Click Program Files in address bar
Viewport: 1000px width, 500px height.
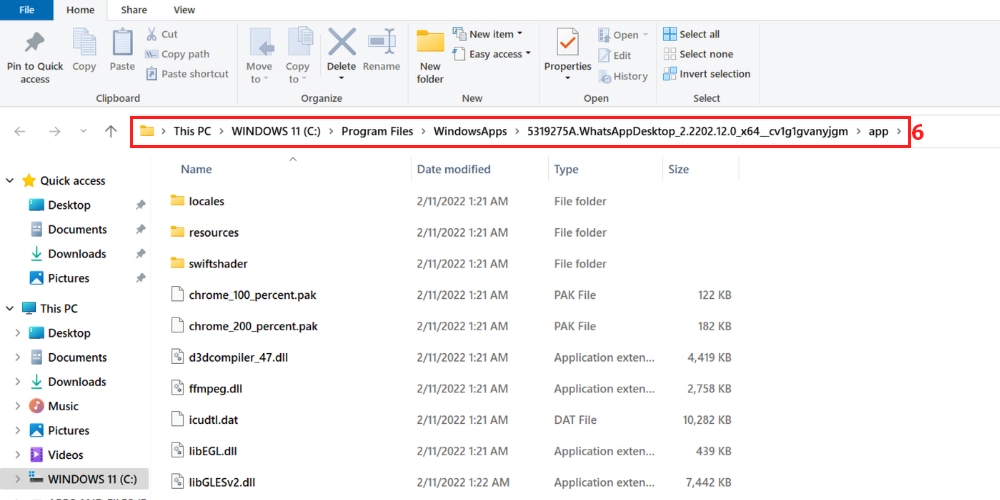coord(378,131)
